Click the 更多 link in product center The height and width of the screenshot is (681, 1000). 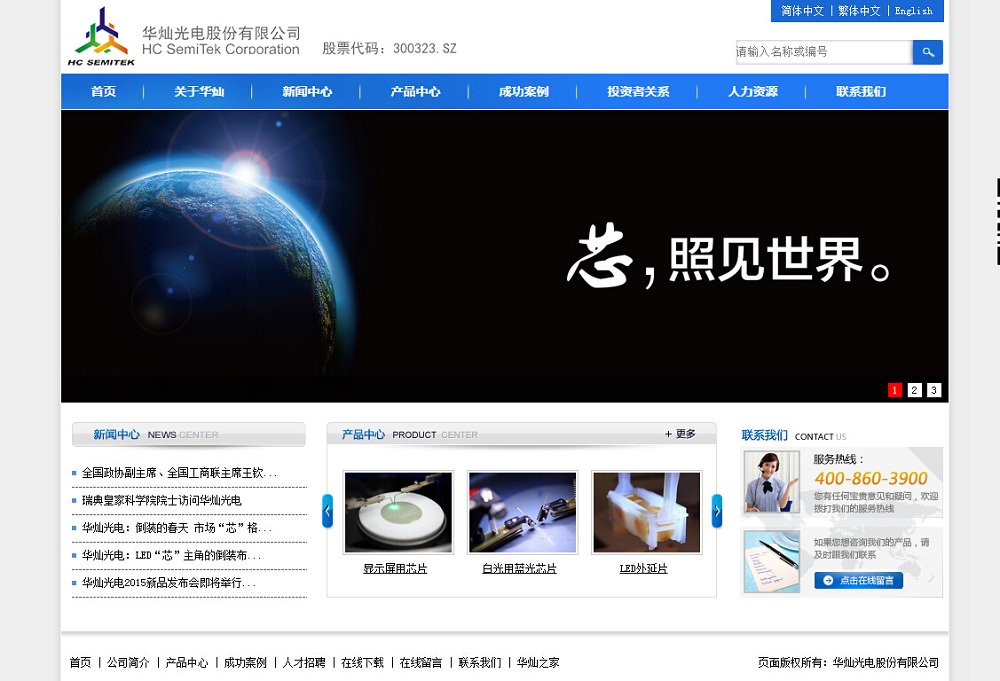[680, 434]
